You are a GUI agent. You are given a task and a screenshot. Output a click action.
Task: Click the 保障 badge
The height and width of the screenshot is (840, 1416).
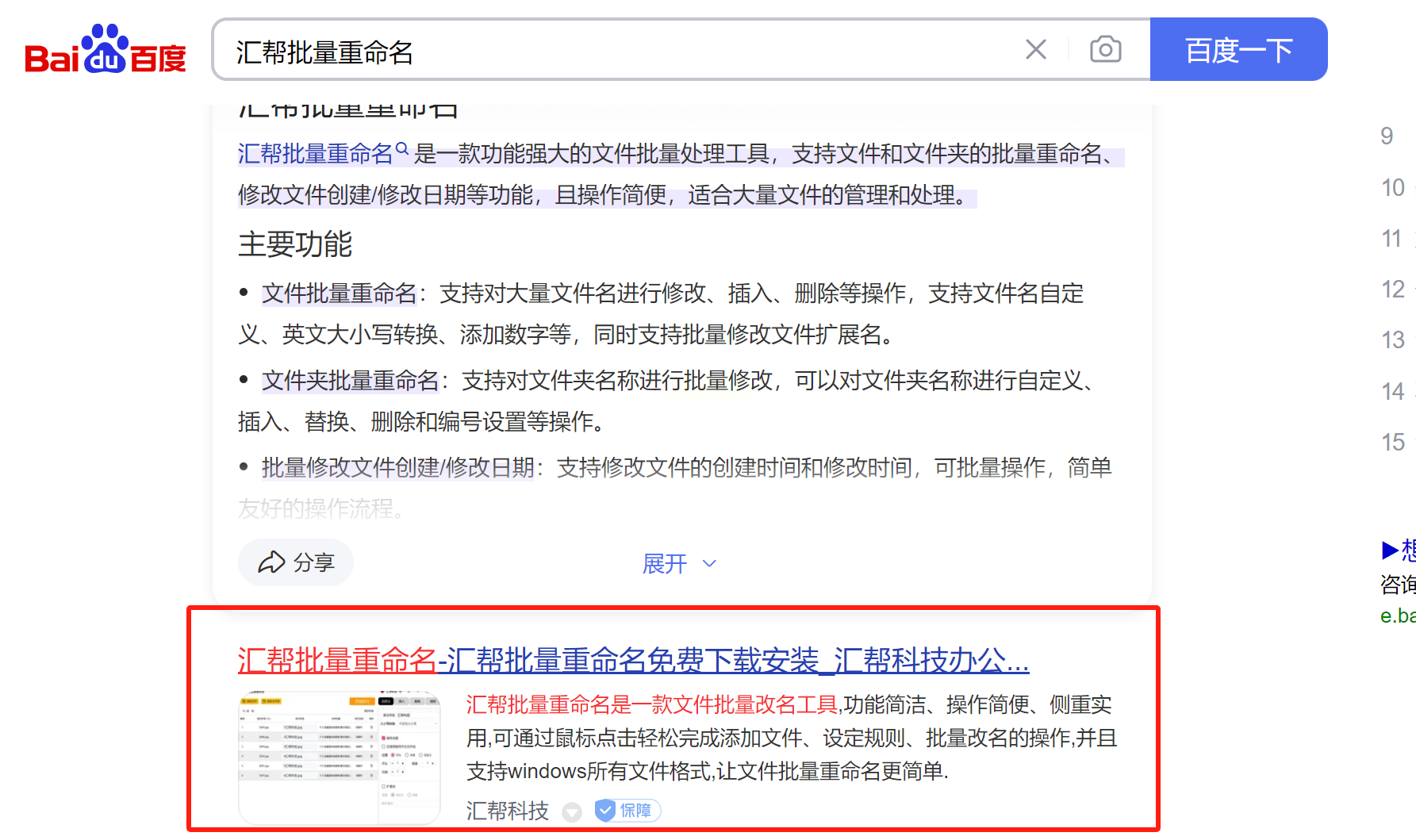click(x=627, y=811)
